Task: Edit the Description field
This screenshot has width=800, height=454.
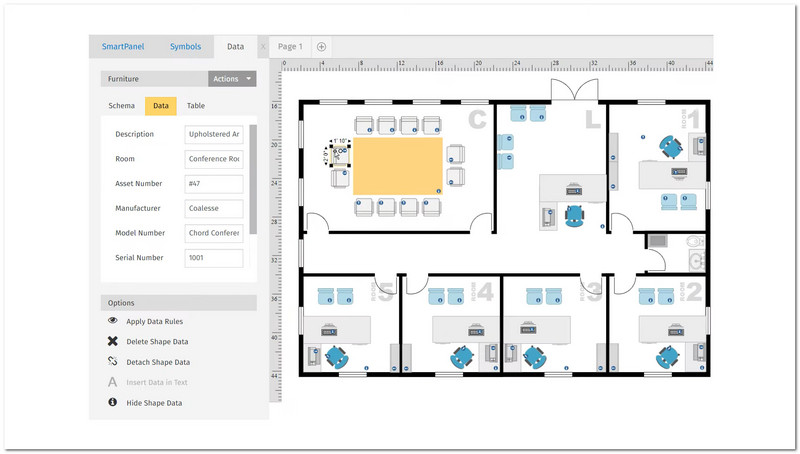Action: pyautogui.click(x=214, y=134)
